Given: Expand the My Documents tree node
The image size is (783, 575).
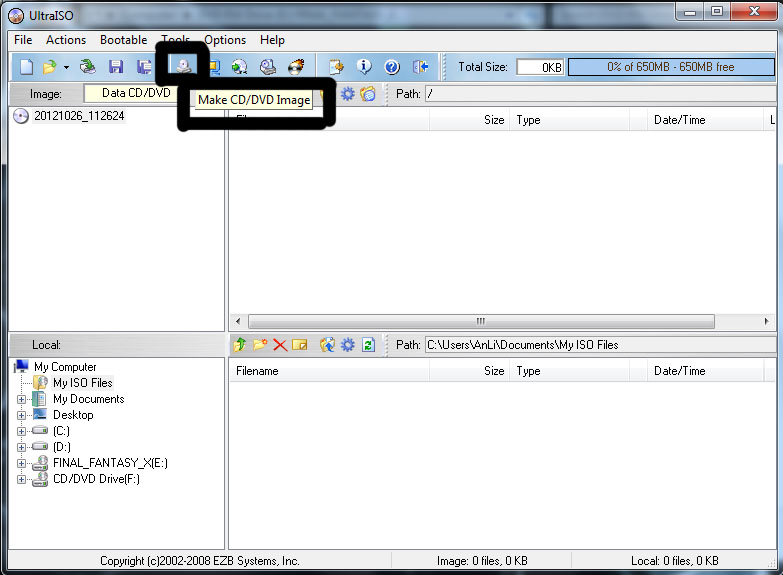Looking at the screenshot, I should tap(21, 399).
